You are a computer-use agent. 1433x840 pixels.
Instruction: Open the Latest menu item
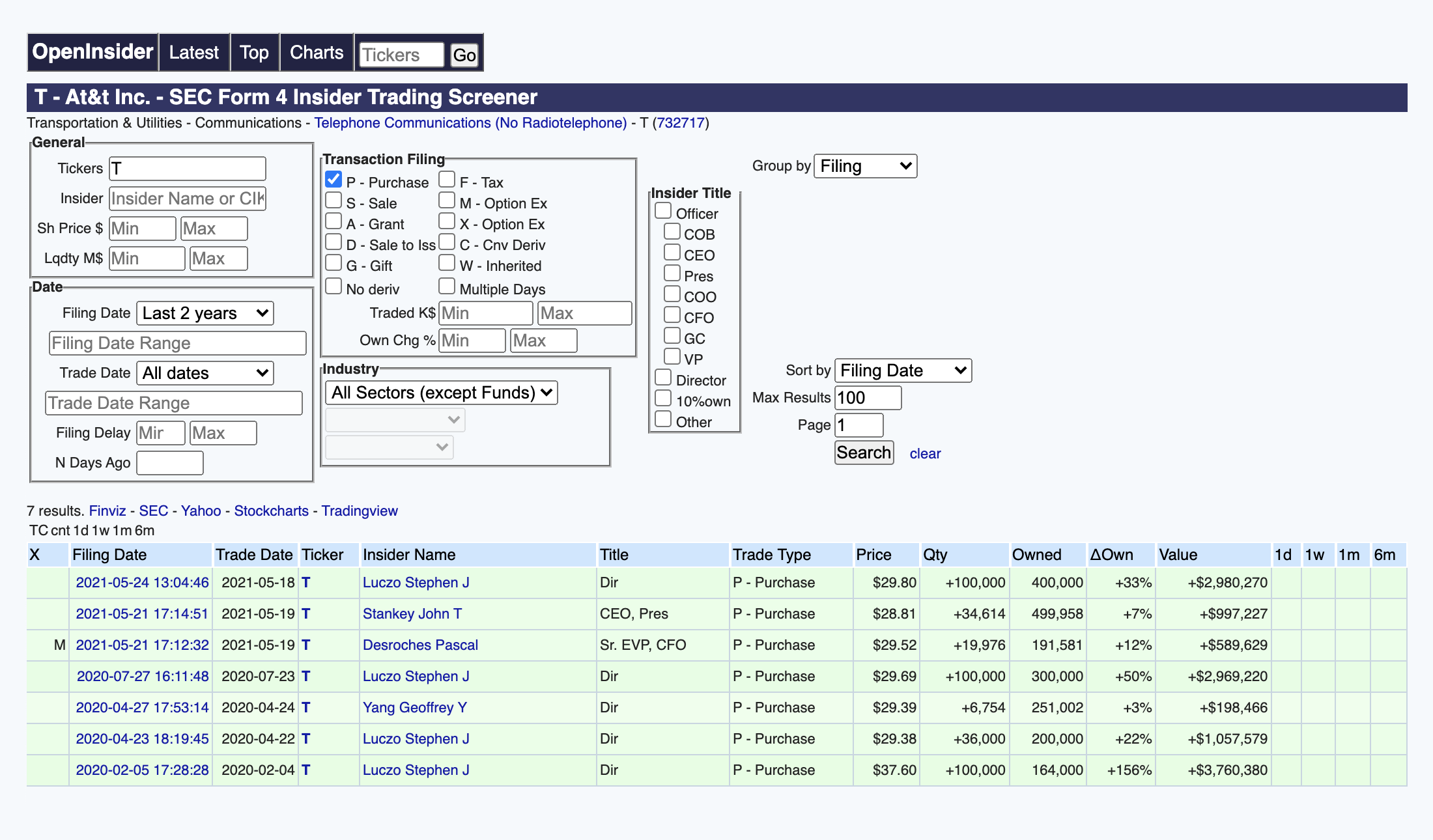[193, 53]
